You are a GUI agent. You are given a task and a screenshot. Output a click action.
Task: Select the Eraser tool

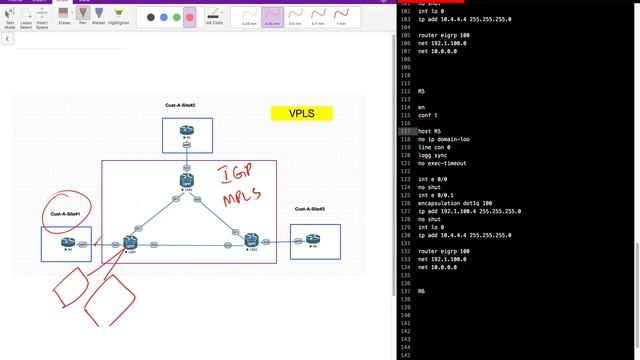coord(64,16)
